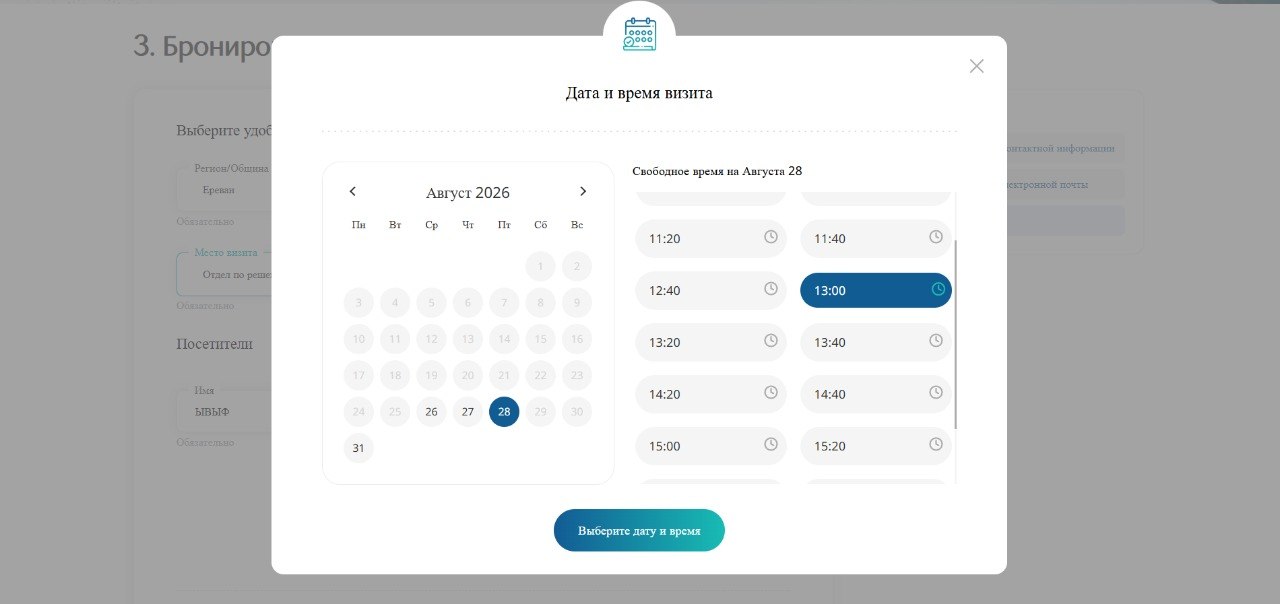The height and width of the screenshot is (604, 1280).
Task: Click the Вс weekday header
Action: (x=577, y=225)
